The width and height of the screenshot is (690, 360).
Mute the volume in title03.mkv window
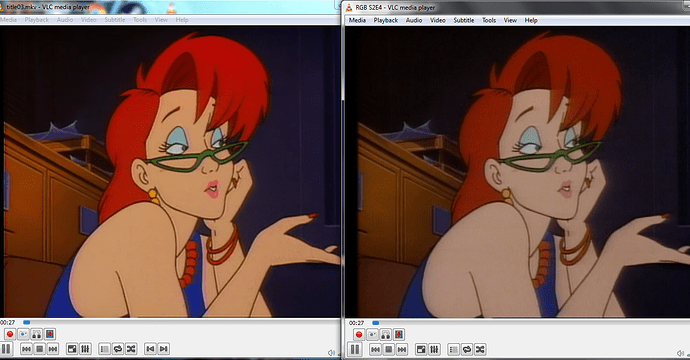point(331,353)
